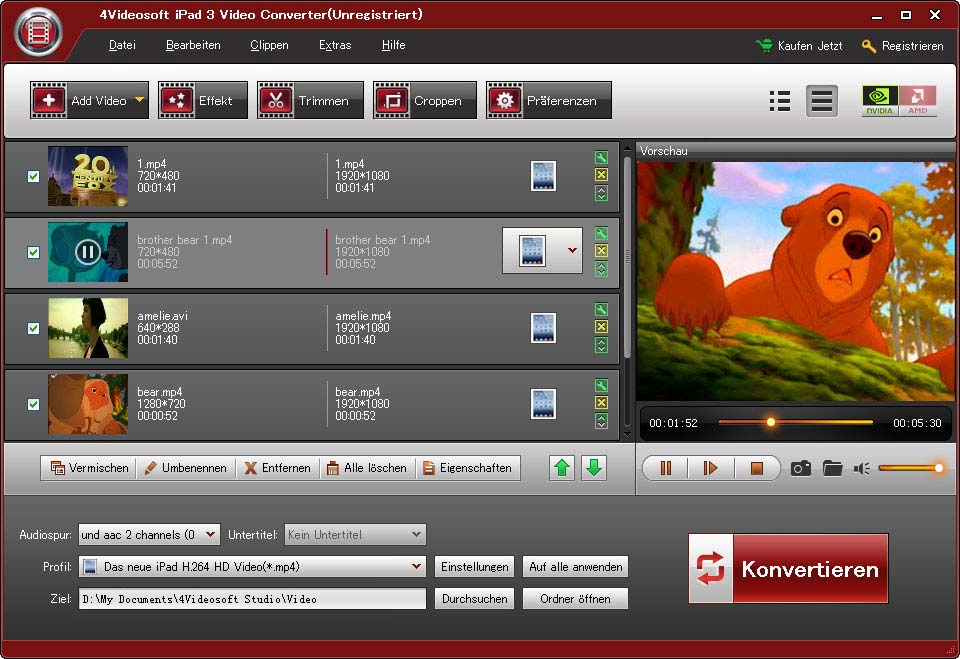The height and width of the screenshot is (659, 960).
Task: Click the Konvertieren button
Action: click(x=788, y=569)
